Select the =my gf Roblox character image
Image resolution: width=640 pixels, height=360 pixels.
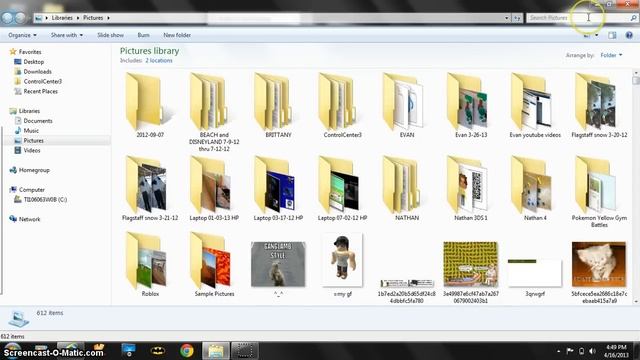coord(342,260)
